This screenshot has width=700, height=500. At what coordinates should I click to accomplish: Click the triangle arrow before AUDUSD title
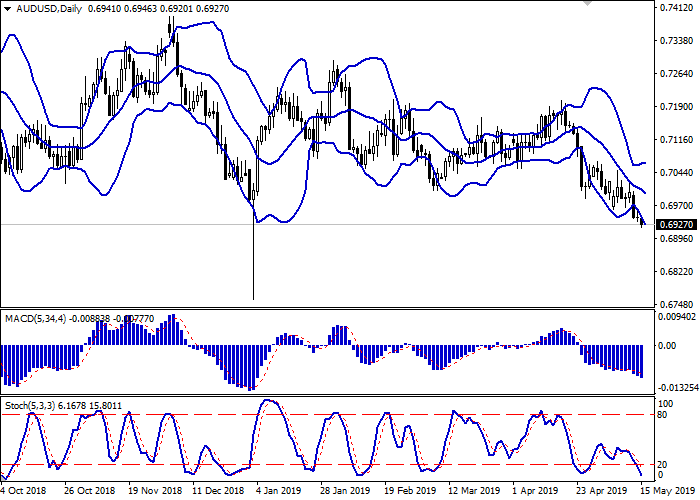click(9, 8)
